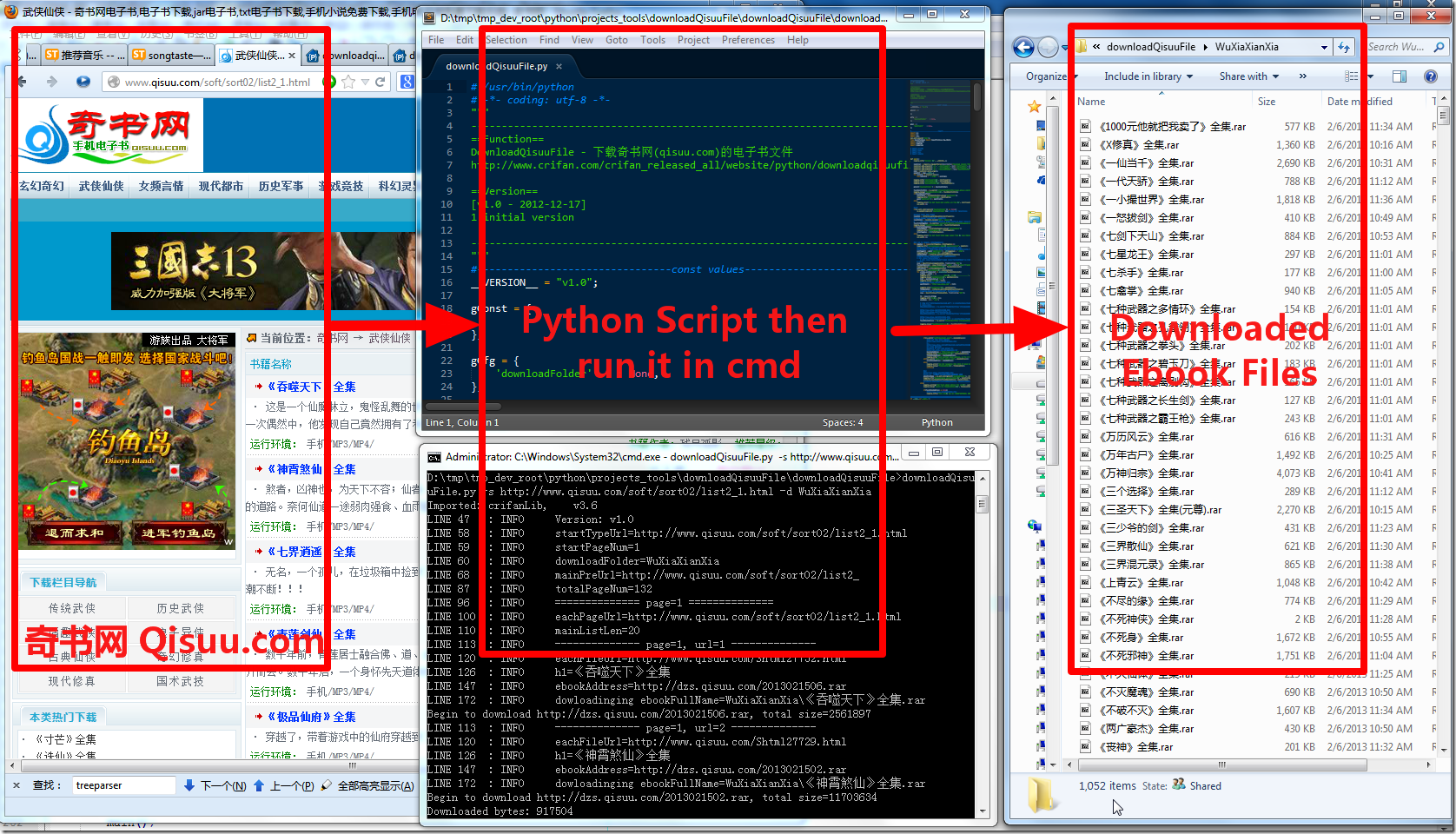Go to the 历史军事 category
1456x834 pixels.
click(281, 186)
